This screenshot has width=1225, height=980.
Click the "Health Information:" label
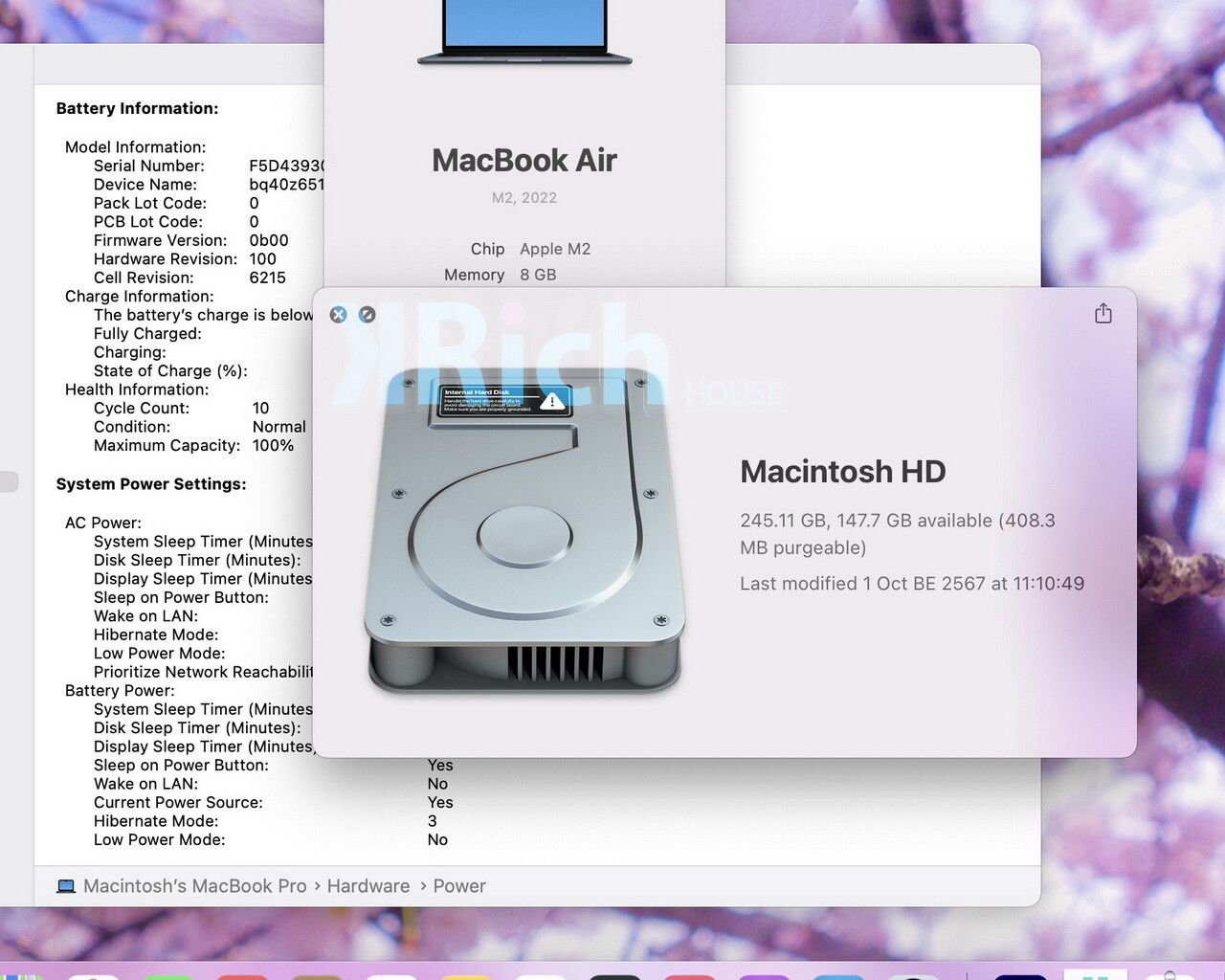point(137,390)
